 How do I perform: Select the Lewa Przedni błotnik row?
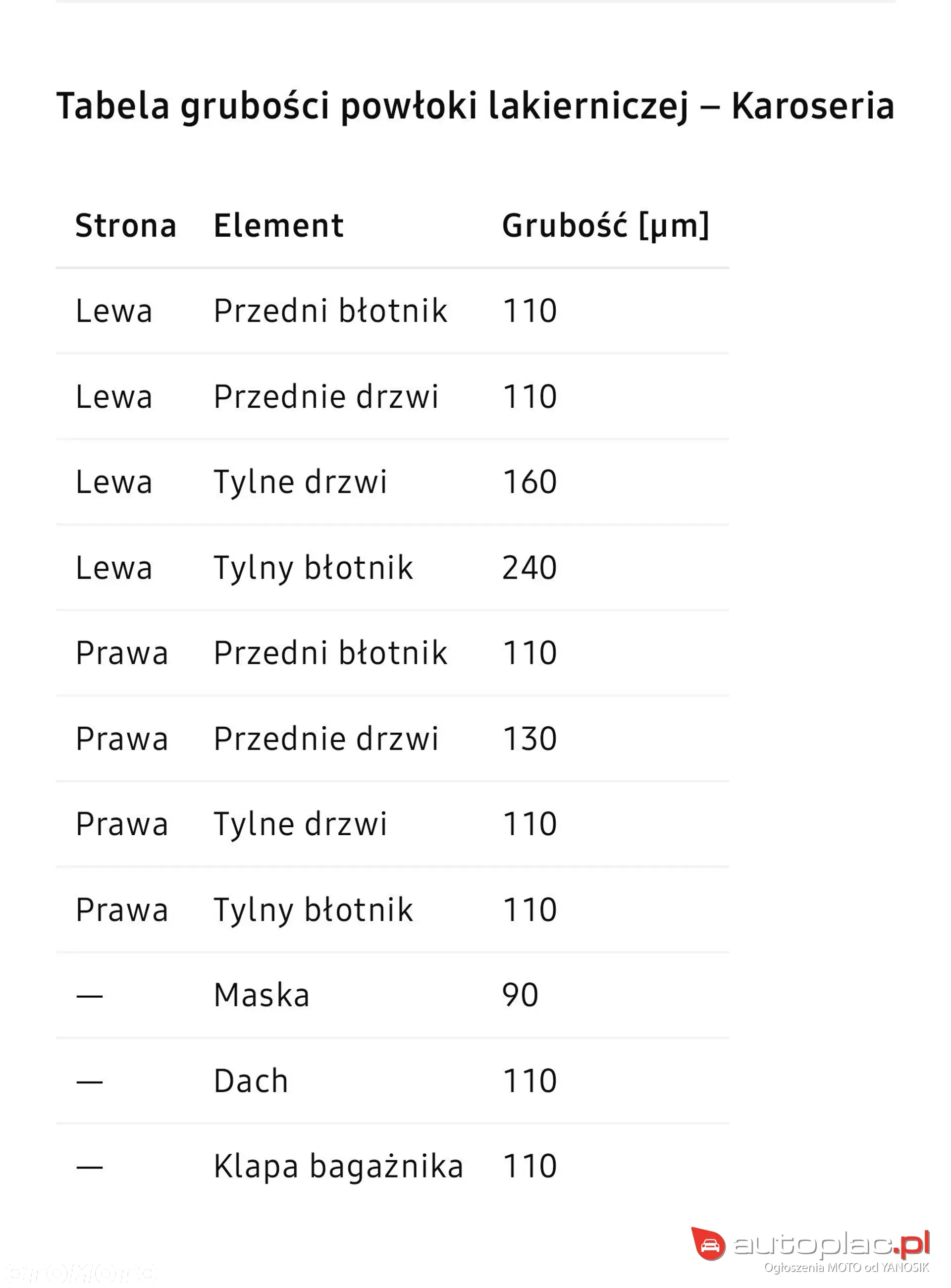[393, 311]
